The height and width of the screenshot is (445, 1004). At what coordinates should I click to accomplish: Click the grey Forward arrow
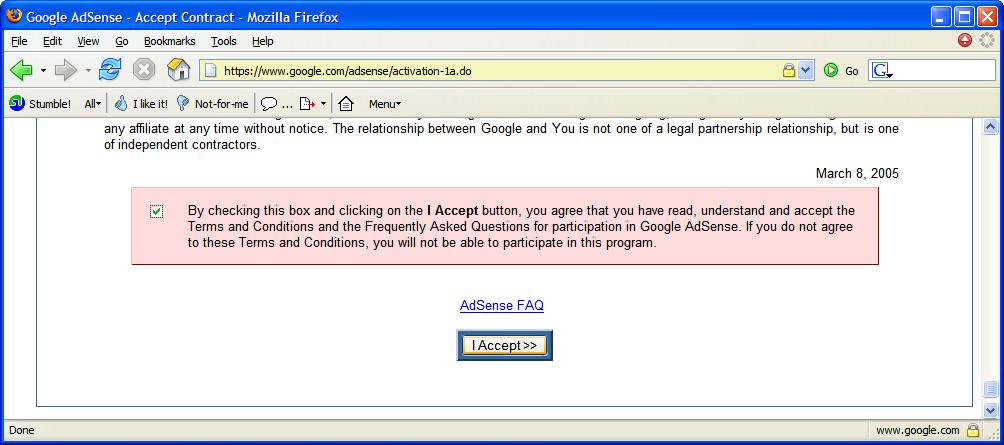click(x=66, y=70)
